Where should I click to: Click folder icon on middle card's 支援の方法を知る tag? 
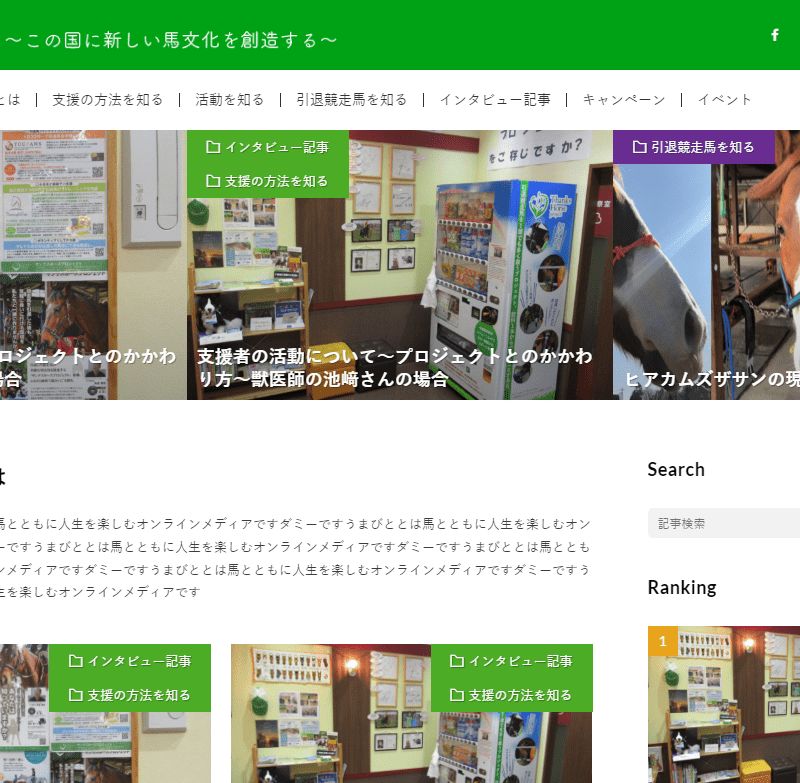tap(456, 695)
